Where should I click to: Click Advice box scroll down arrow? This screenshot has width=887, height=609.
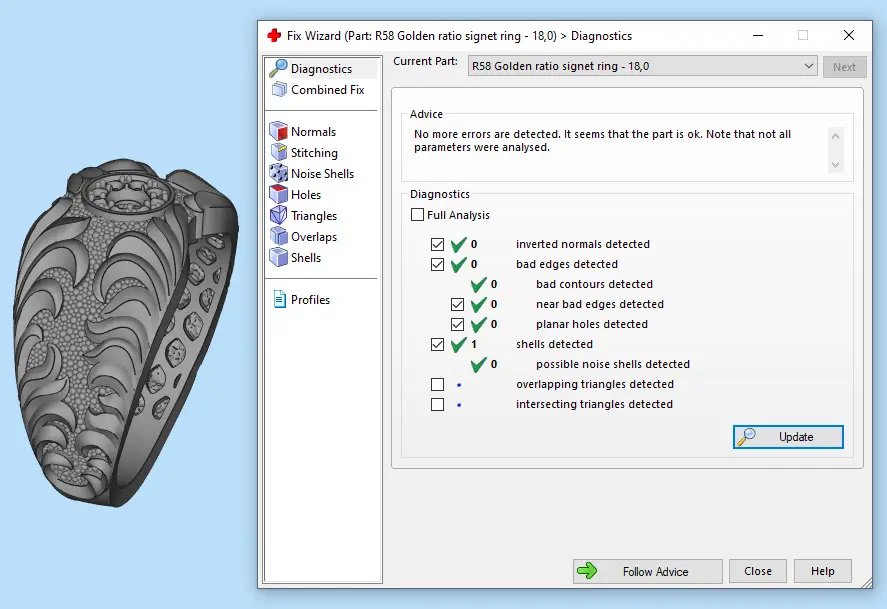click(x=836, y=165)
